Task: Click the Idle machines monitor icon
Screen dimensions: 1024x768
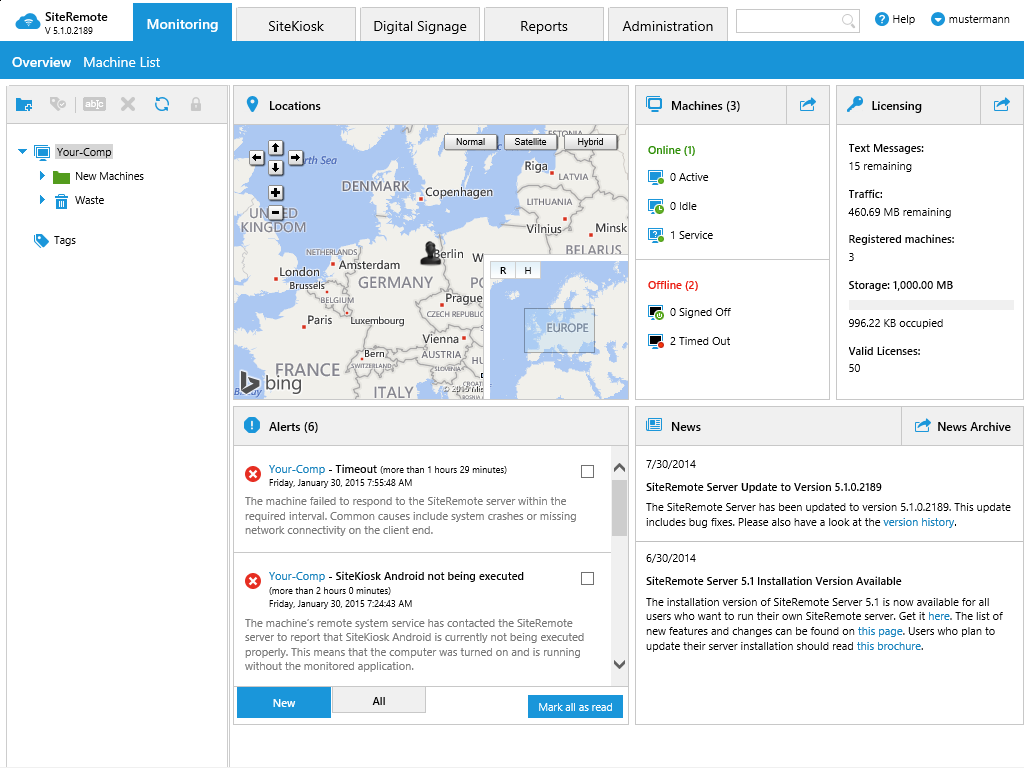Action: pyautogui.click(x=656, y=206)
